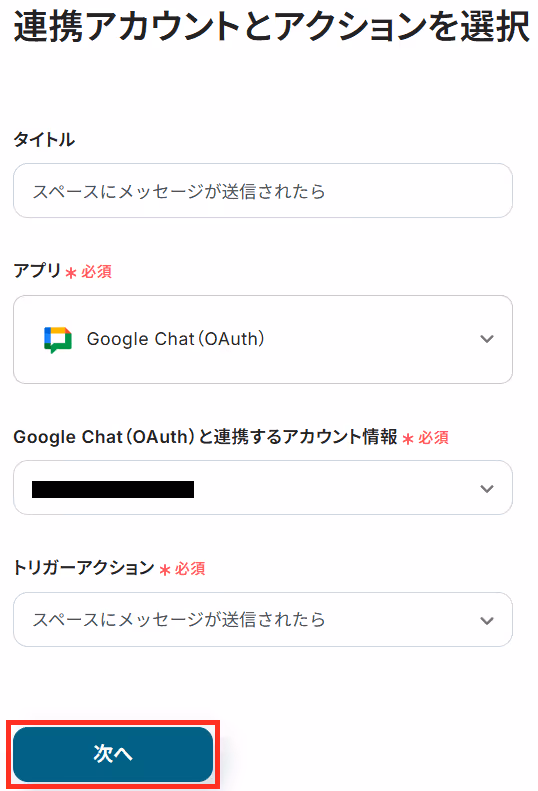
Task: Focus the タイトル text input field
Action: pyautogui.click(x=263, y=191)
